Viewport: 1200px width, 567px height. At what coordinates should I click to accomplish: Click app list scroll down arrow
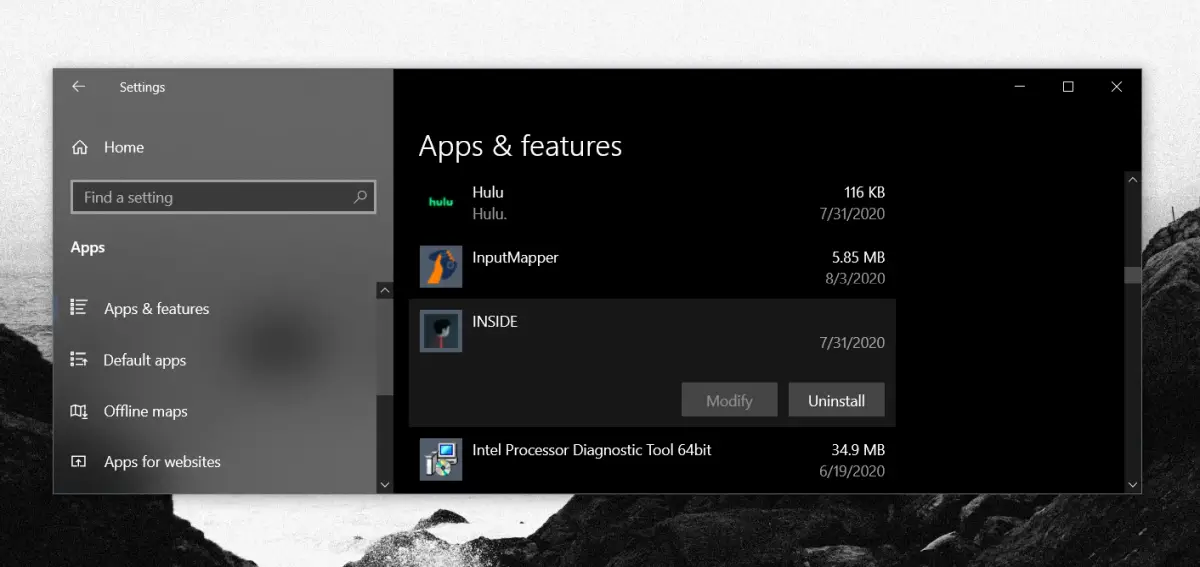click(x=1132, y=484)
